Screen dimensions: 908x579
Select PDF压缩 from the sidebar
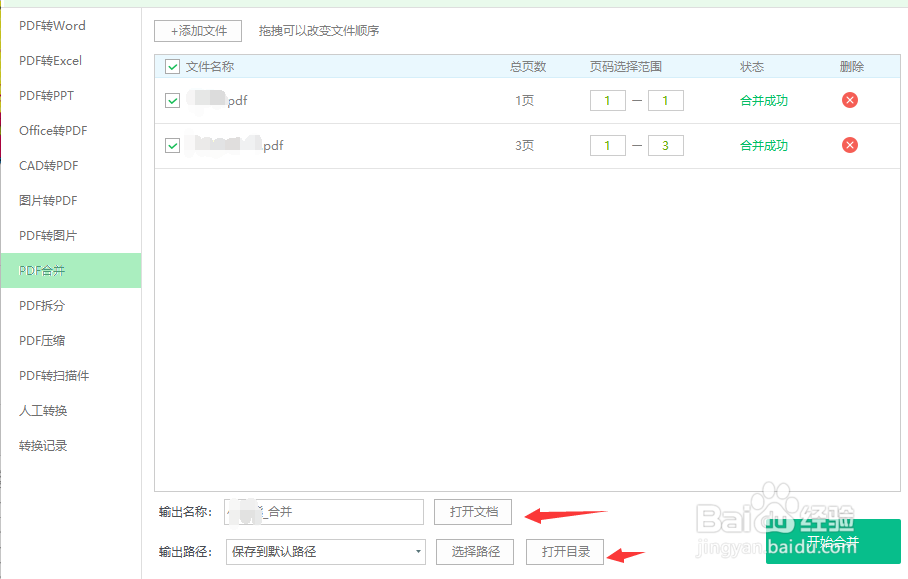(x=46, y=340)
